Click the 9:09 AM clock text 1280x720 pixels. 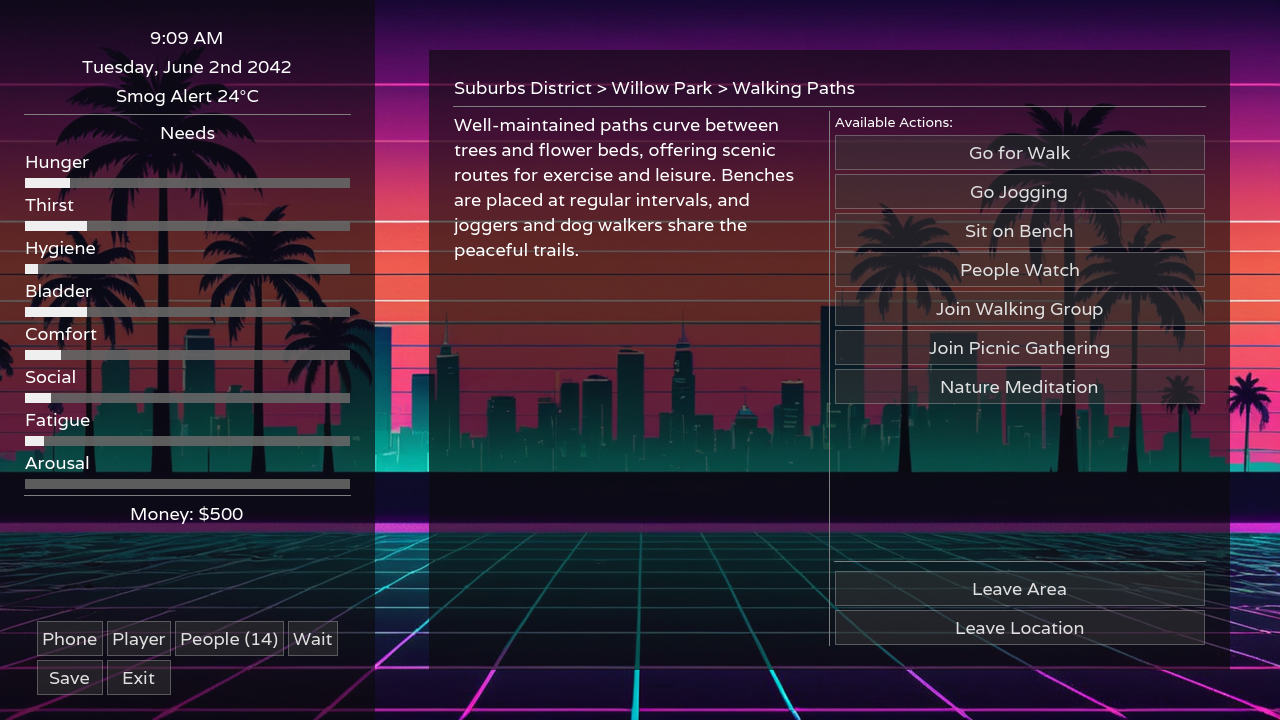coord(187,38)
